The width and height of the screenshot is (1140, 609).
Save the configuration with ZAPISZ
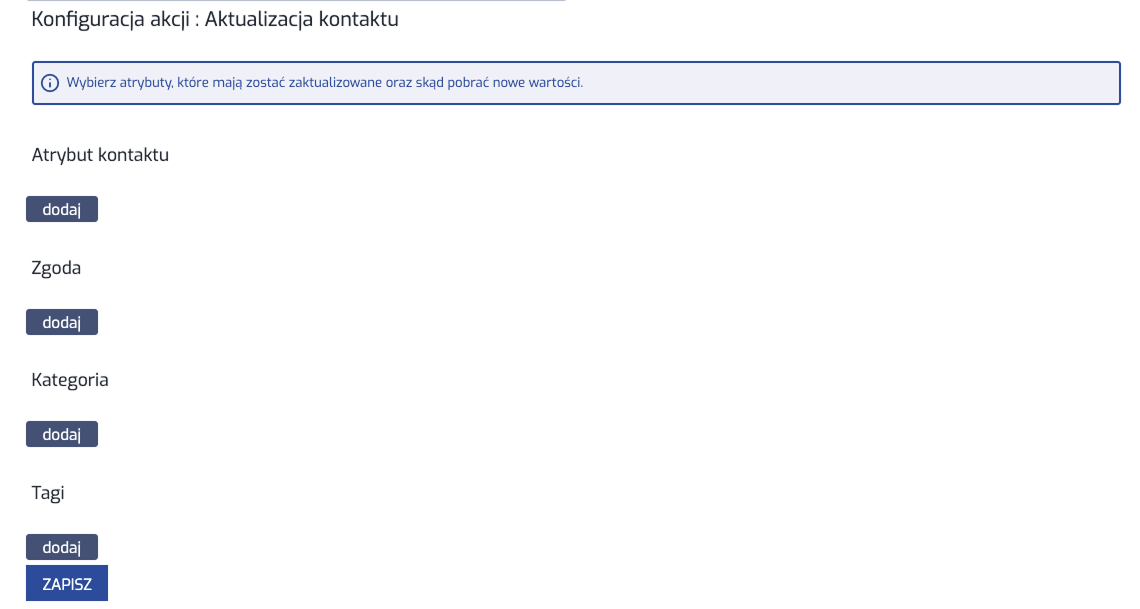click(67, 584)
